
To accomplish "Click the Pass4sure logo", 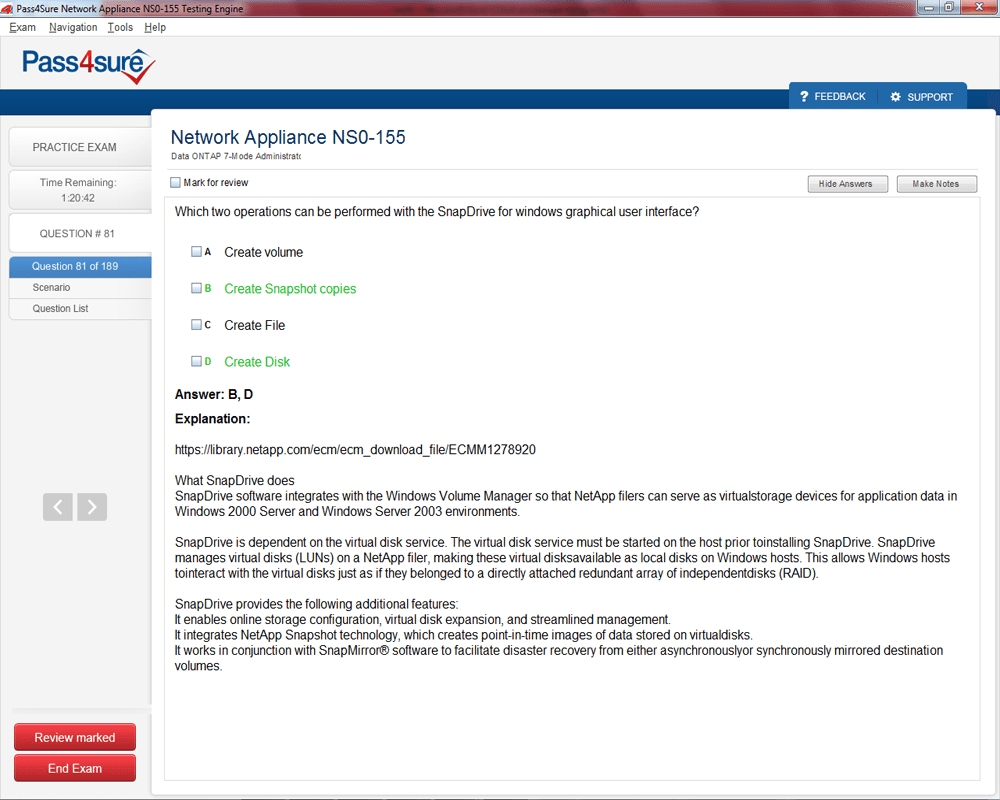I will pos(89,66).
